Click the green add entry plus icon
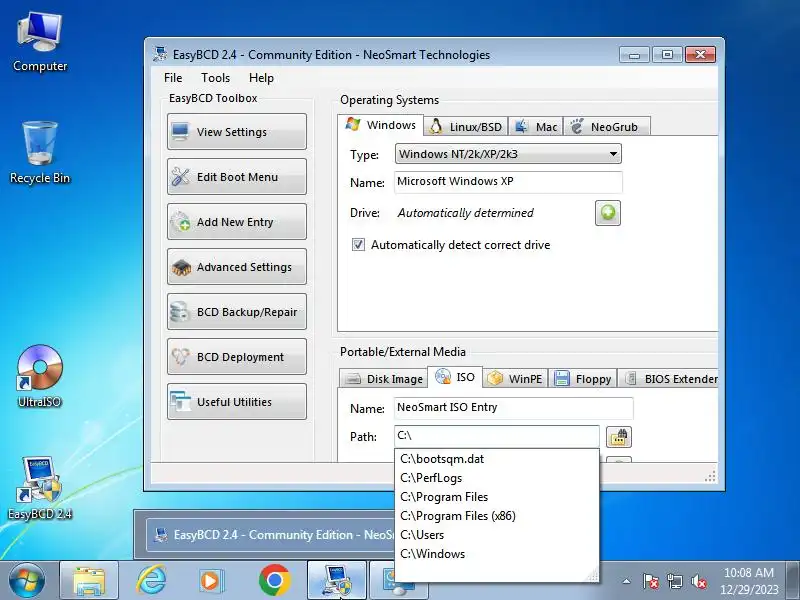 pos(608,213)
